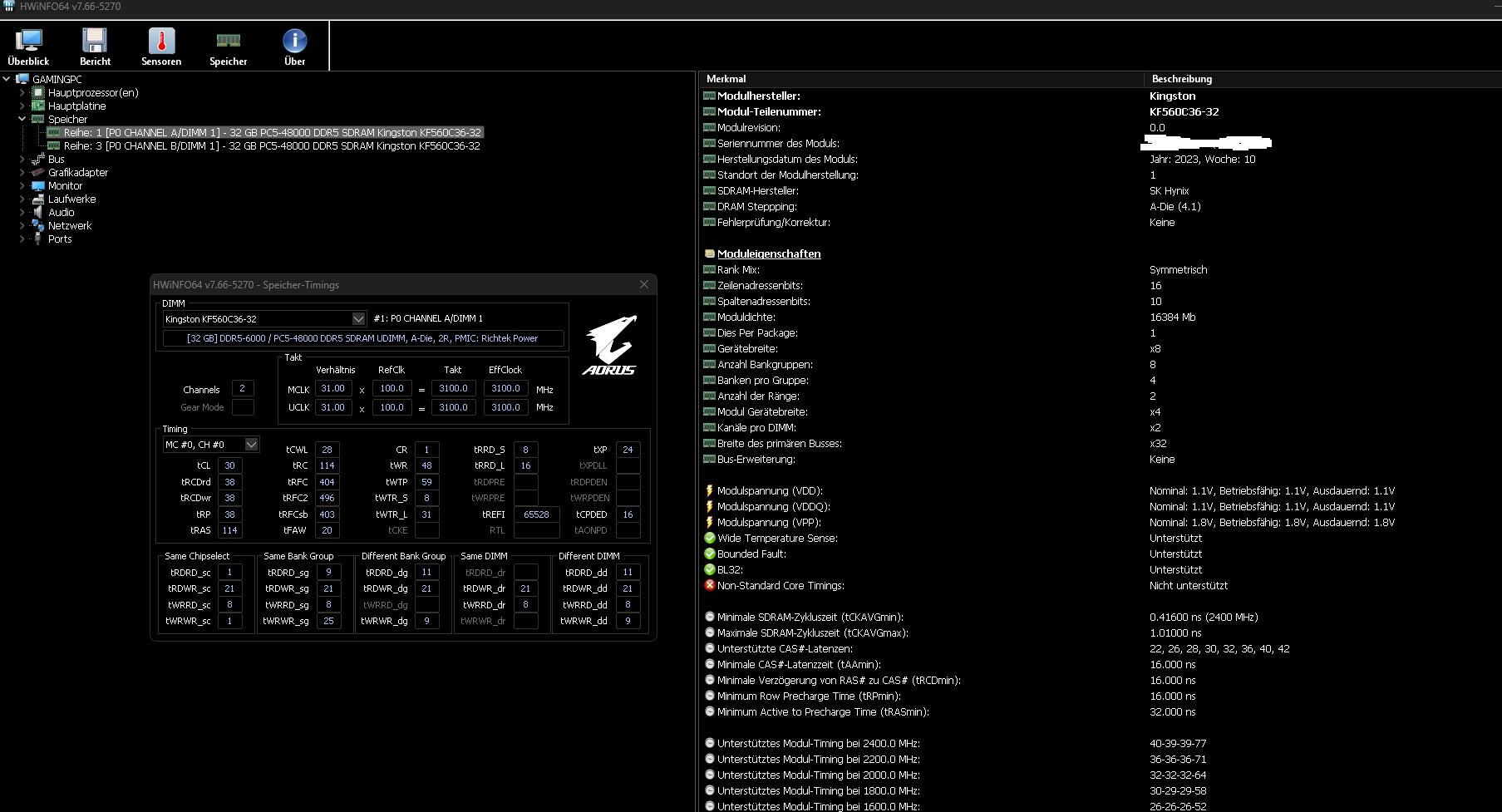This screenshot has width=1502, height=812.
Task: Click the Netzwerk network icon
Action: coord(37,225)
